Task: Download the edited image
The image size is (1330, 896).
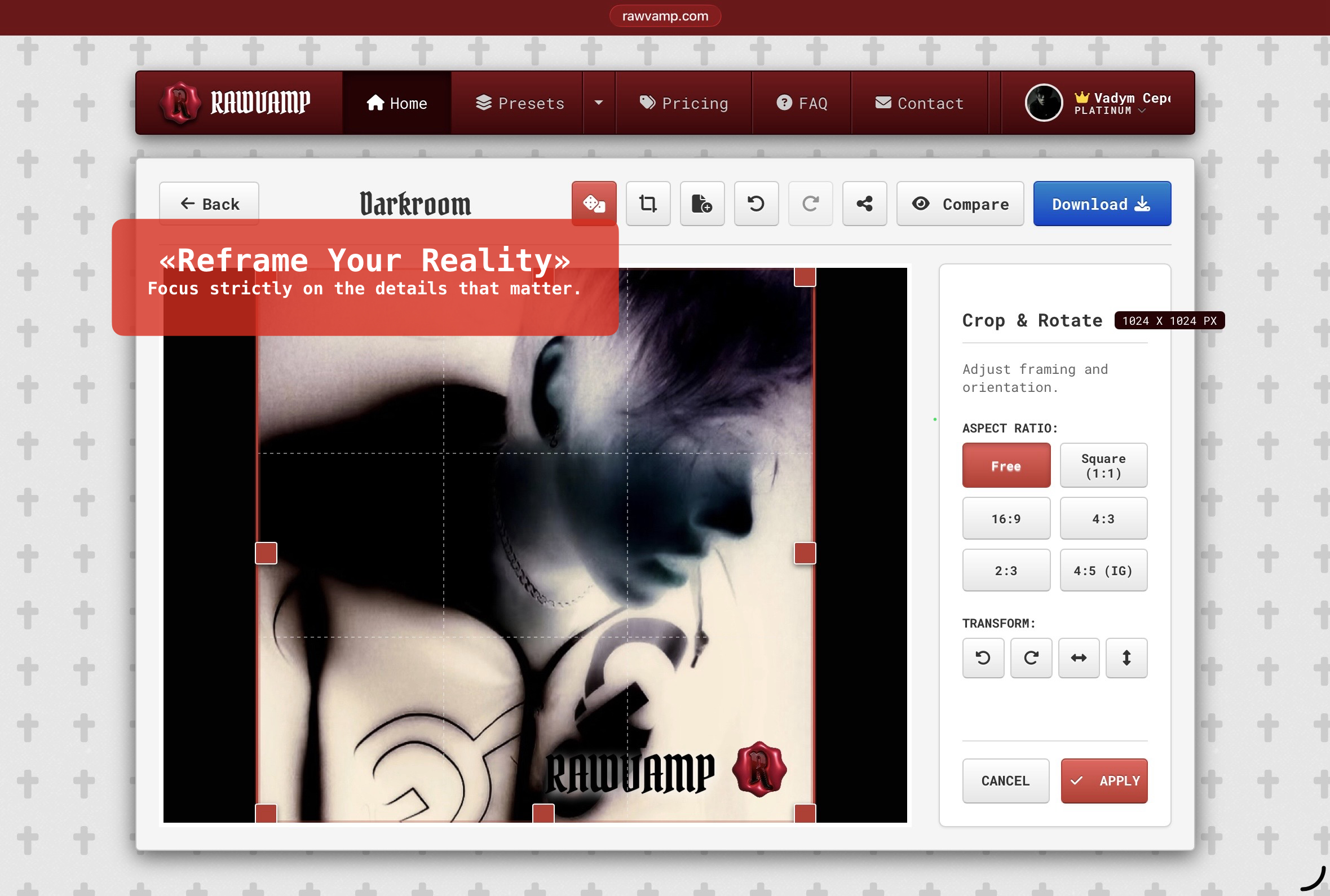Action: [1101, 204]
